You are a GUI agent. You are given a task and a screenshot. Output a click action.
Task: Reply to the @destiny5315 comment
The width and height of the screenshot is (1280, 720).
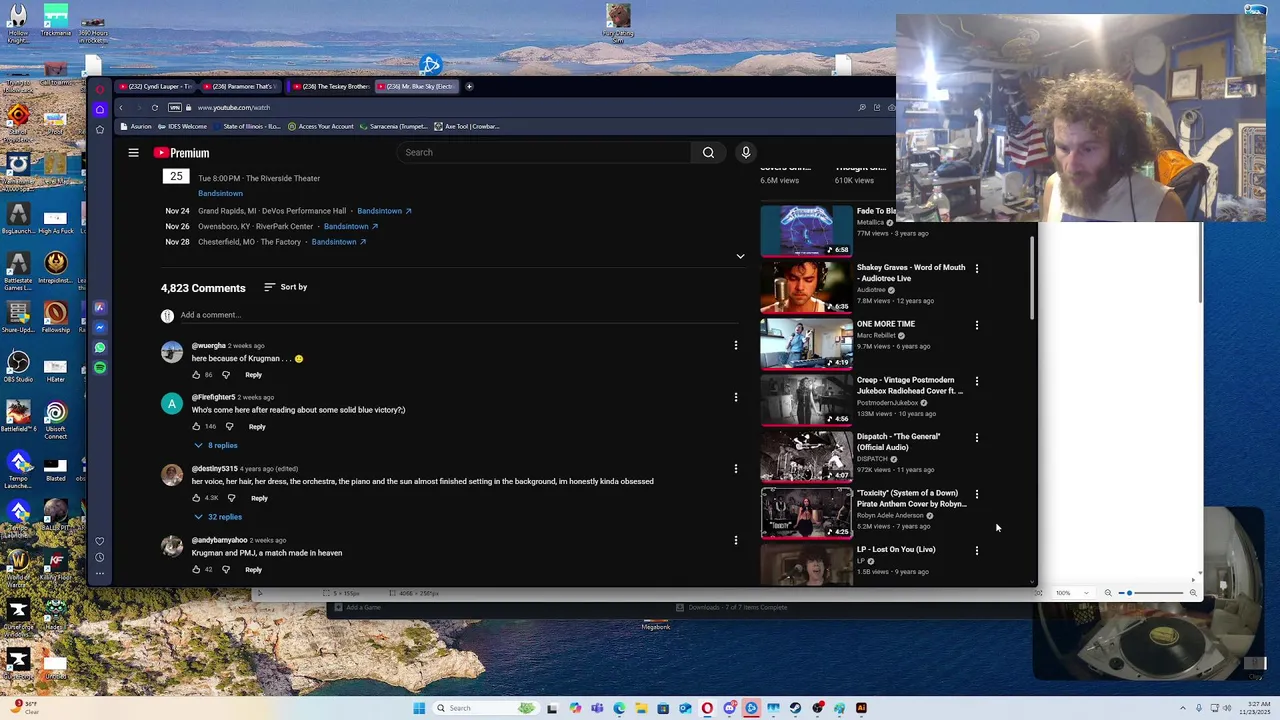[x=259, y=498]
